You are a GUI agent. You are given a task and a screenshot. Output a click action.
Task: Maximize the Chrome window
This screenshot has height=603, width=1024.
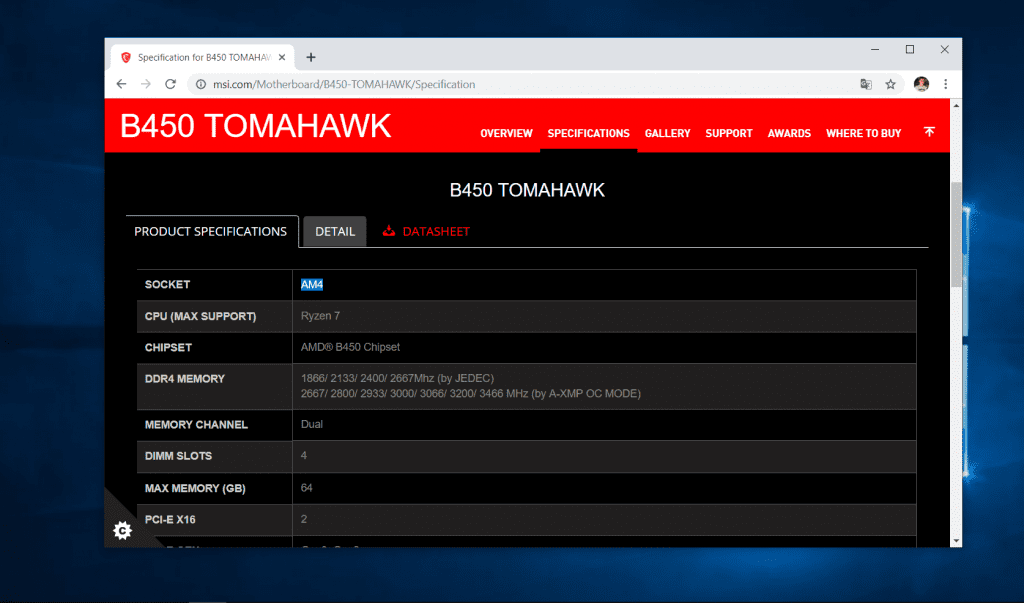pos(910,50)
